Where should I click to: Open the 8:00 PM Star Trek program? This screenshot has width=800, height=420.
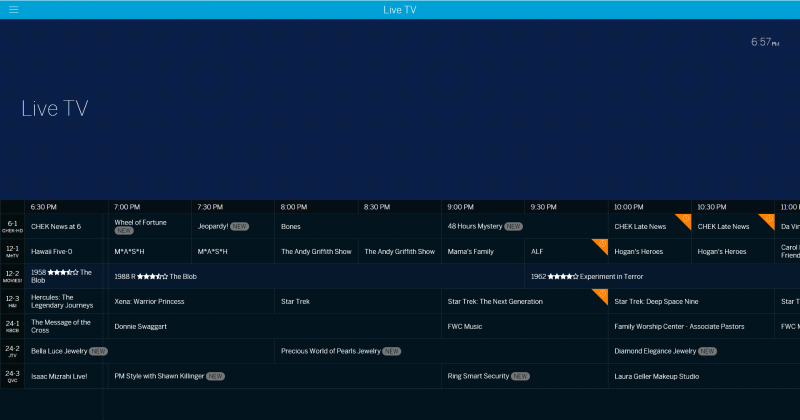click(358, 302)
